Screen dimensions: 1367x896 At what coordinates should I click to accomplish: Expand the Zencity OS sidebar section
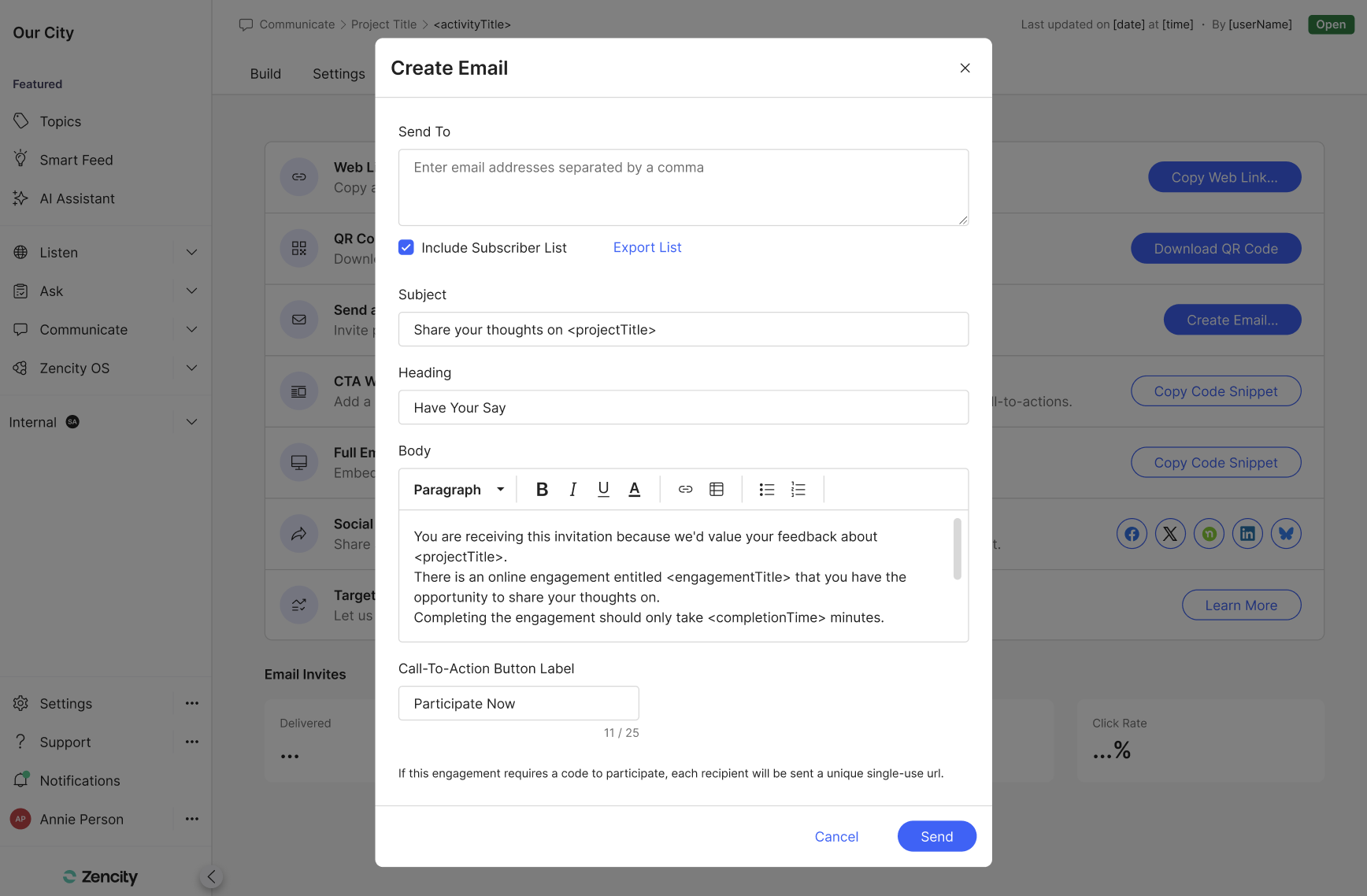[191, 368]
